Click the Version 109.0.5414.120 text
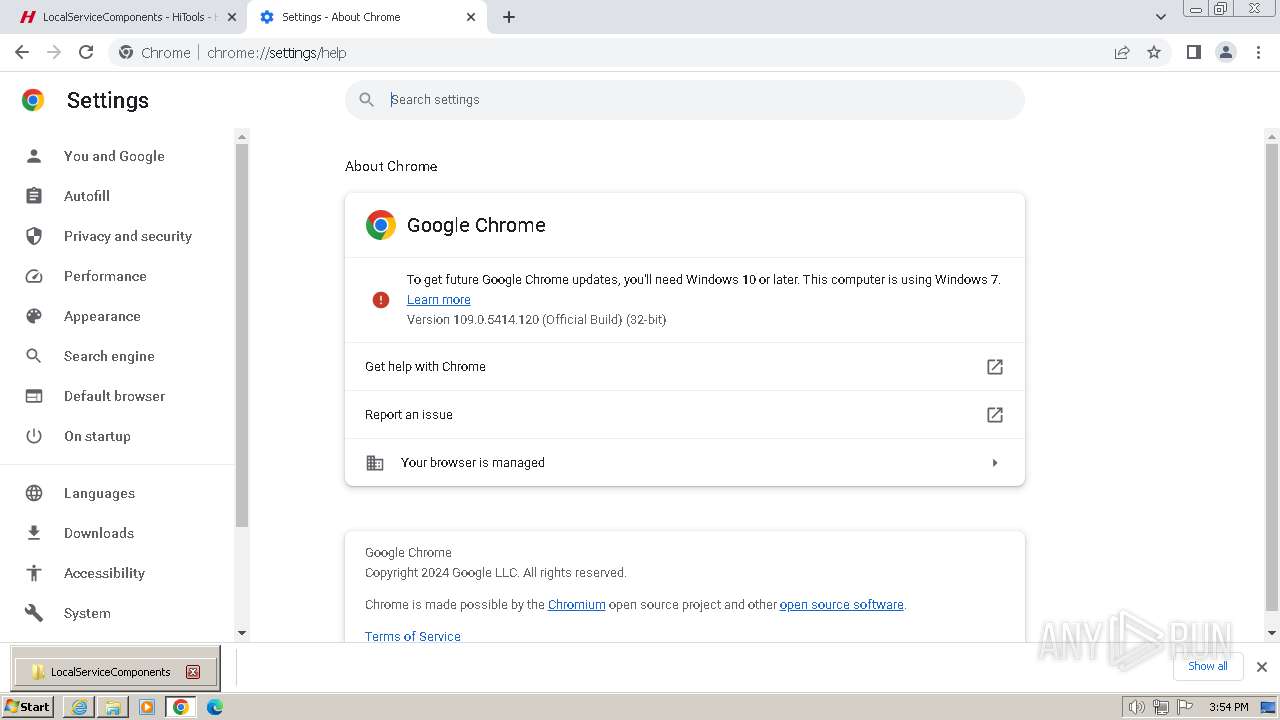Screen dimensions: 1280x720 pos(536,320)
